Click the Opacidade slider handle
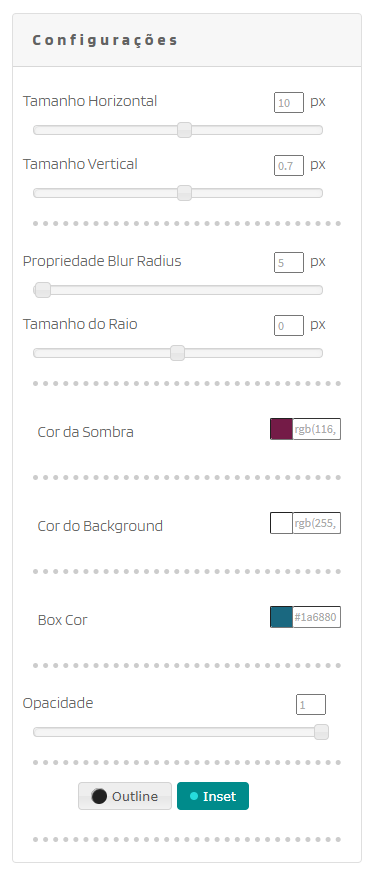Viewport: 373px width, 877px height. [321, 732]
